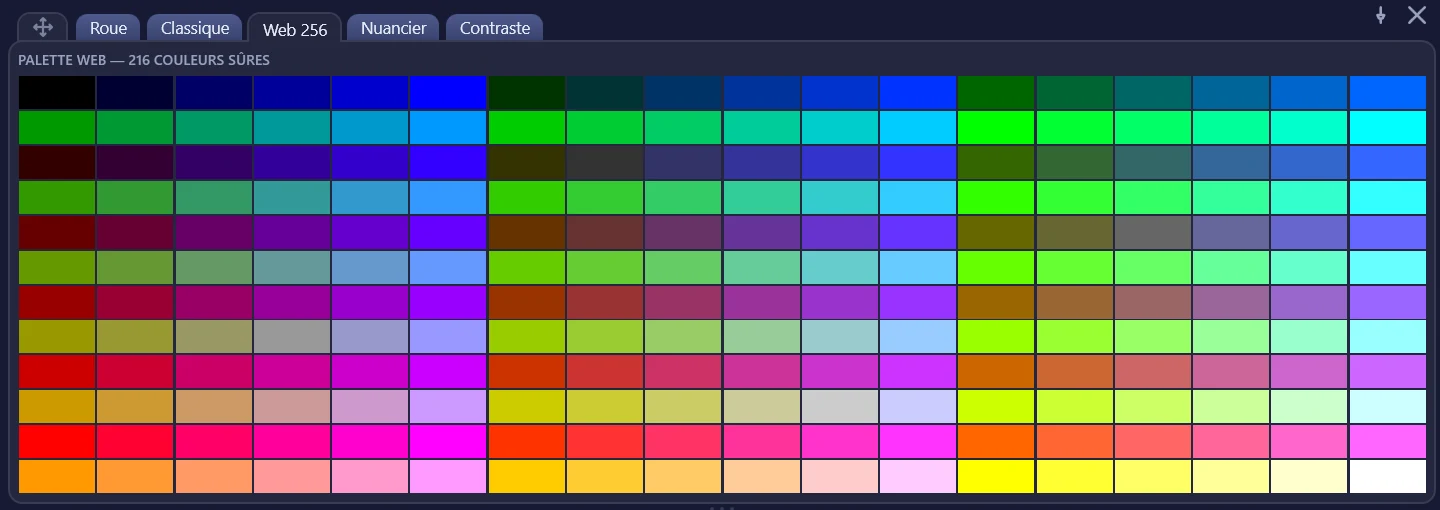This screenshot has height=510, width=1440.
Task: Click the move-panel cross-arrows handle
Action: point(43,28)
